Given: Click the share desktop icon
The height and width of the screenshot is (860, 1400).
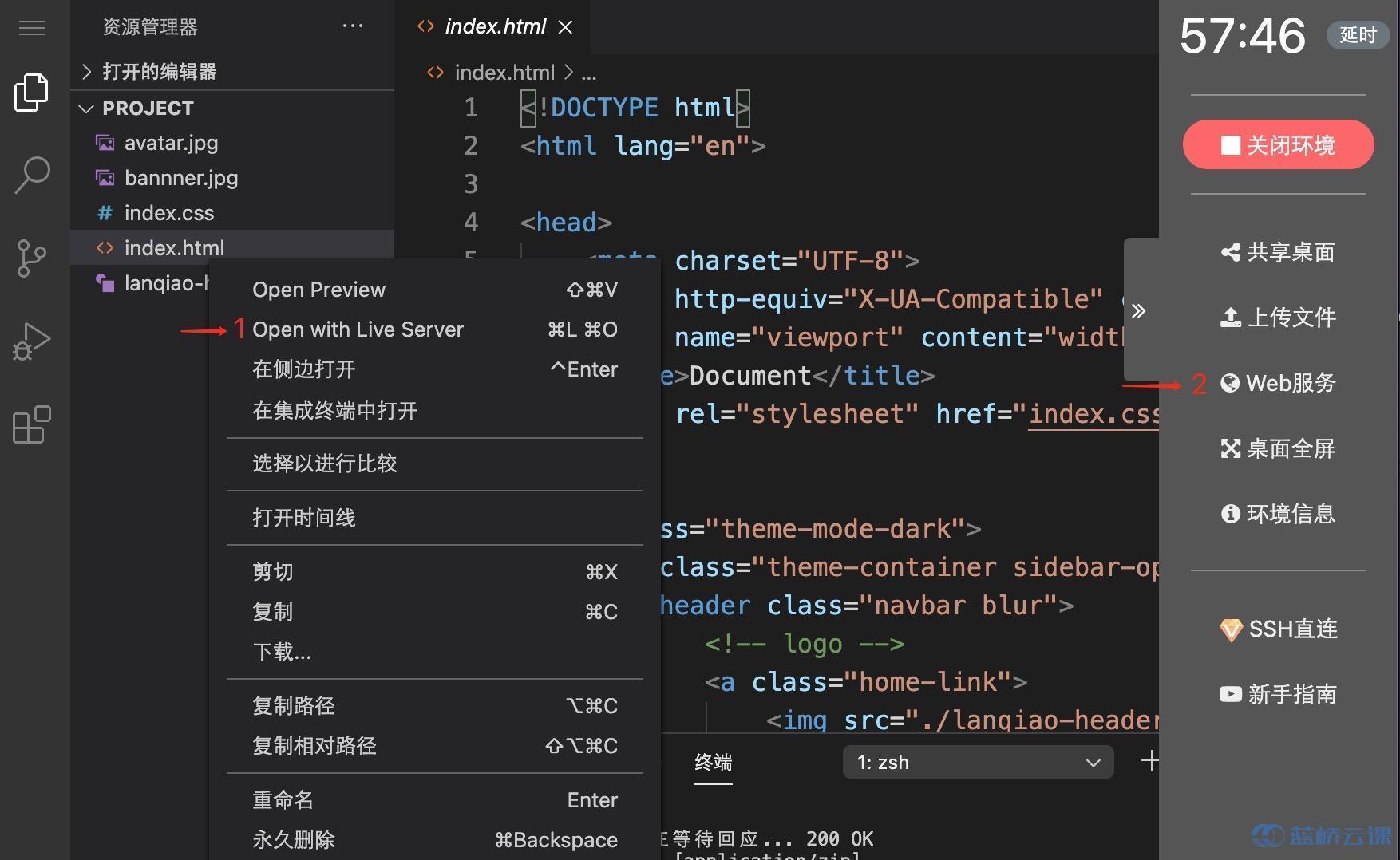Looking at the screenshot, I should coord(1230,252).
